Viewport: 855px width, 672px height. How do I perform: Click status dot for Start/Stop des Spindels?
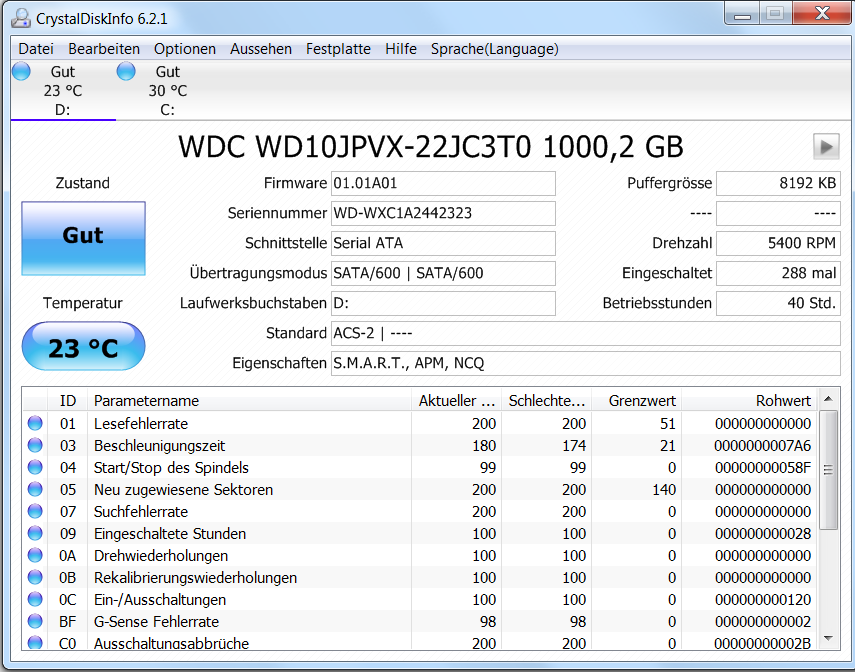pos(35,467)
